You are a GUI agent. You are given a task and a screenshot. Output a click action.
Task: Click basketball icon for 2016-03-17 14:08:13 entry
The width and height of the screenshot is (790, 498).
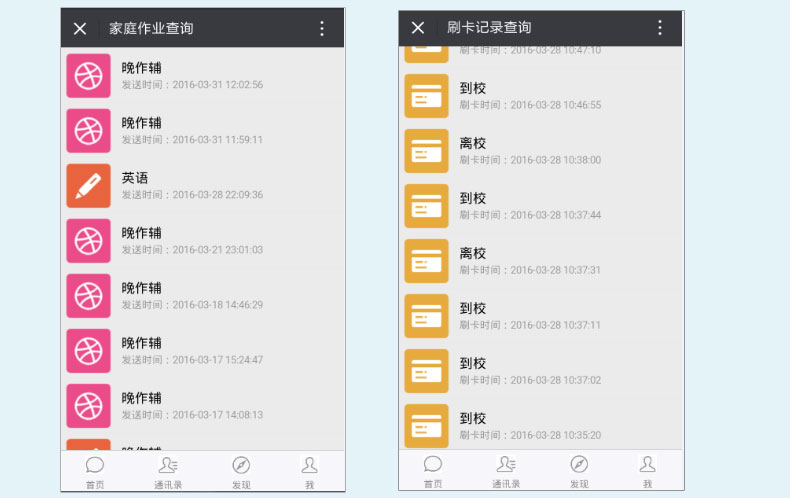(89, 406)
